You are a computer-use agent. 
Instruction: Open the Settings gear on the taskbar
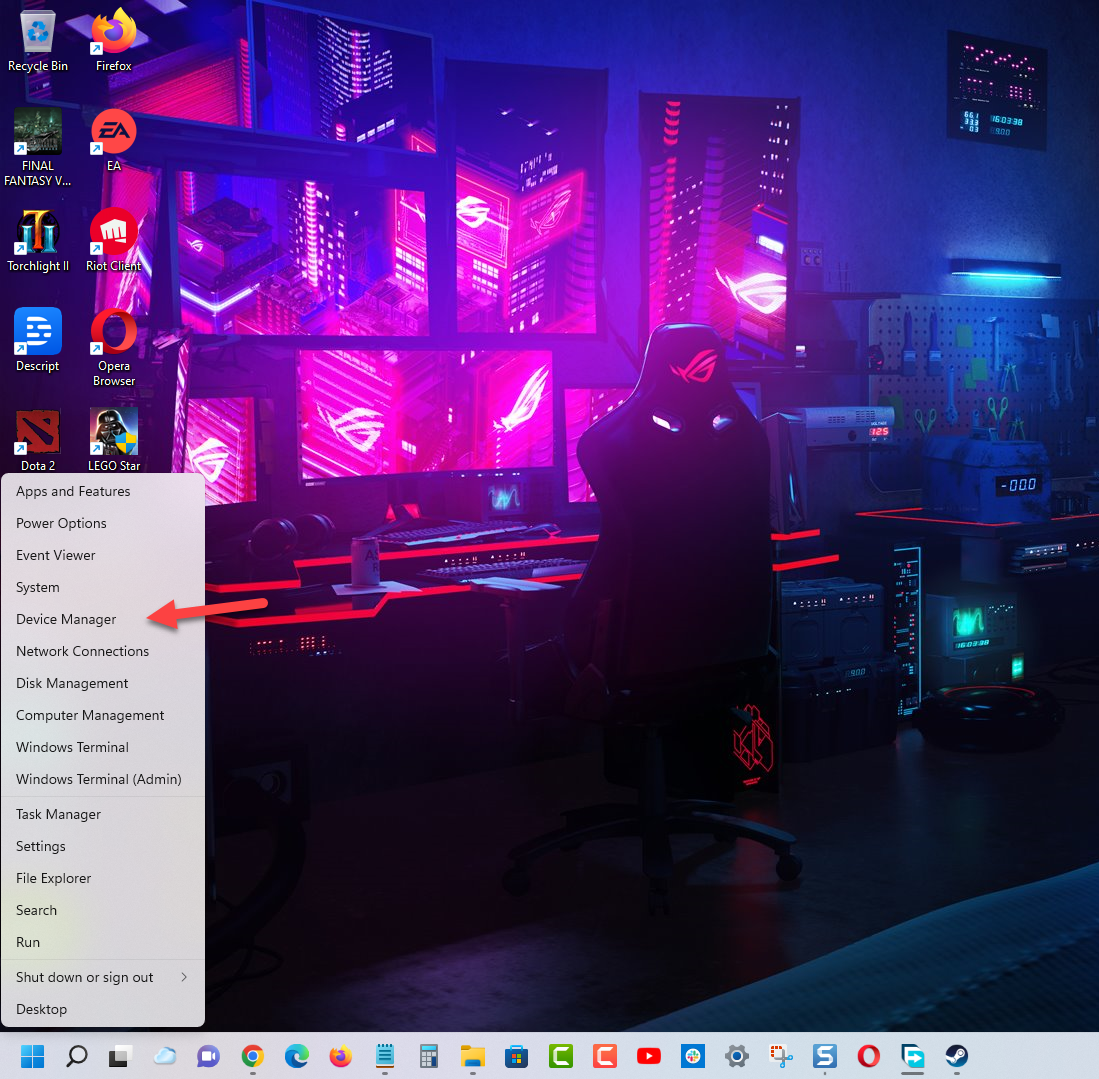[737, 1056]
